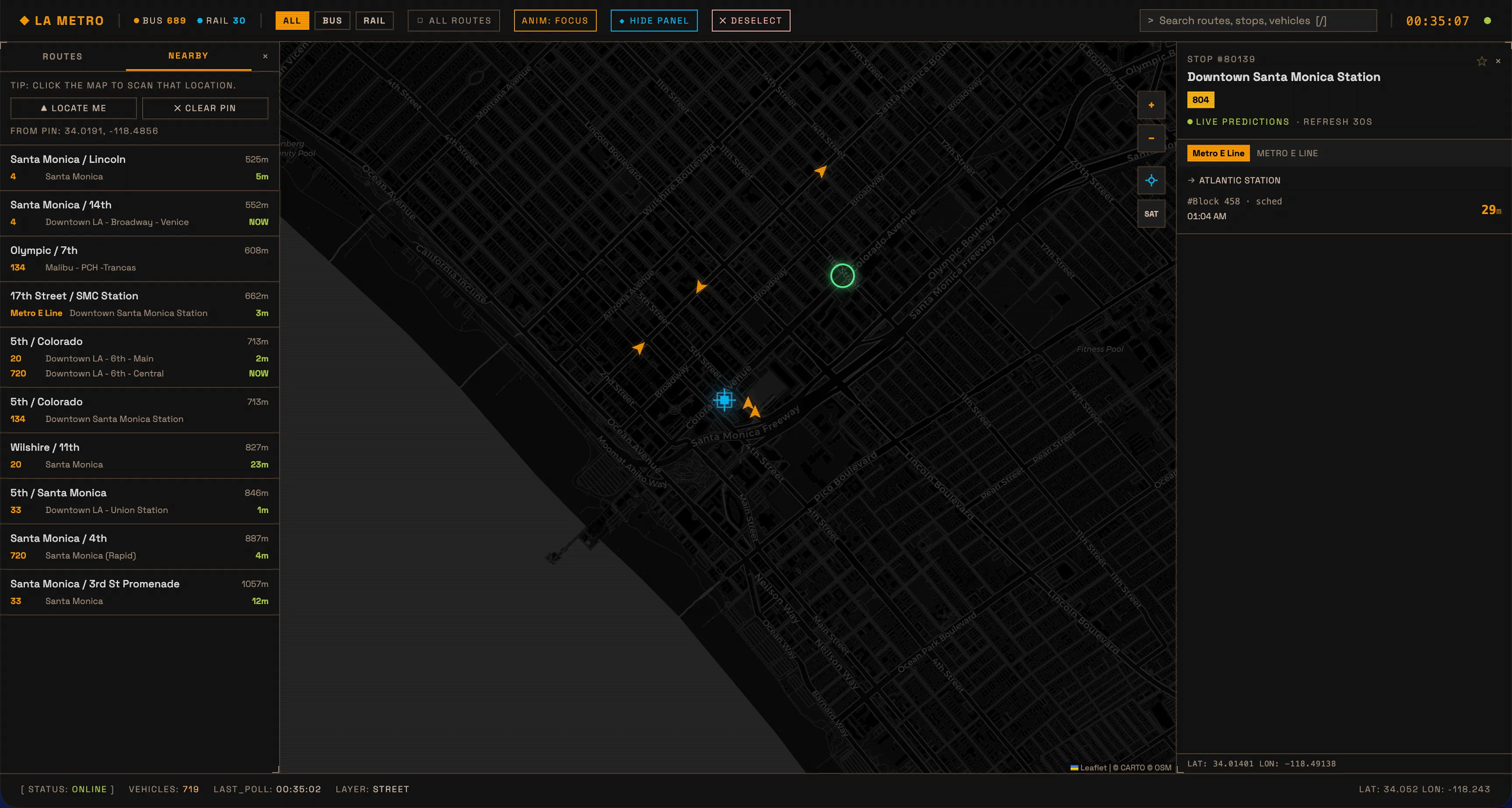Click the green connection status dot
1512x808 pixels.
click(1487, 21)
